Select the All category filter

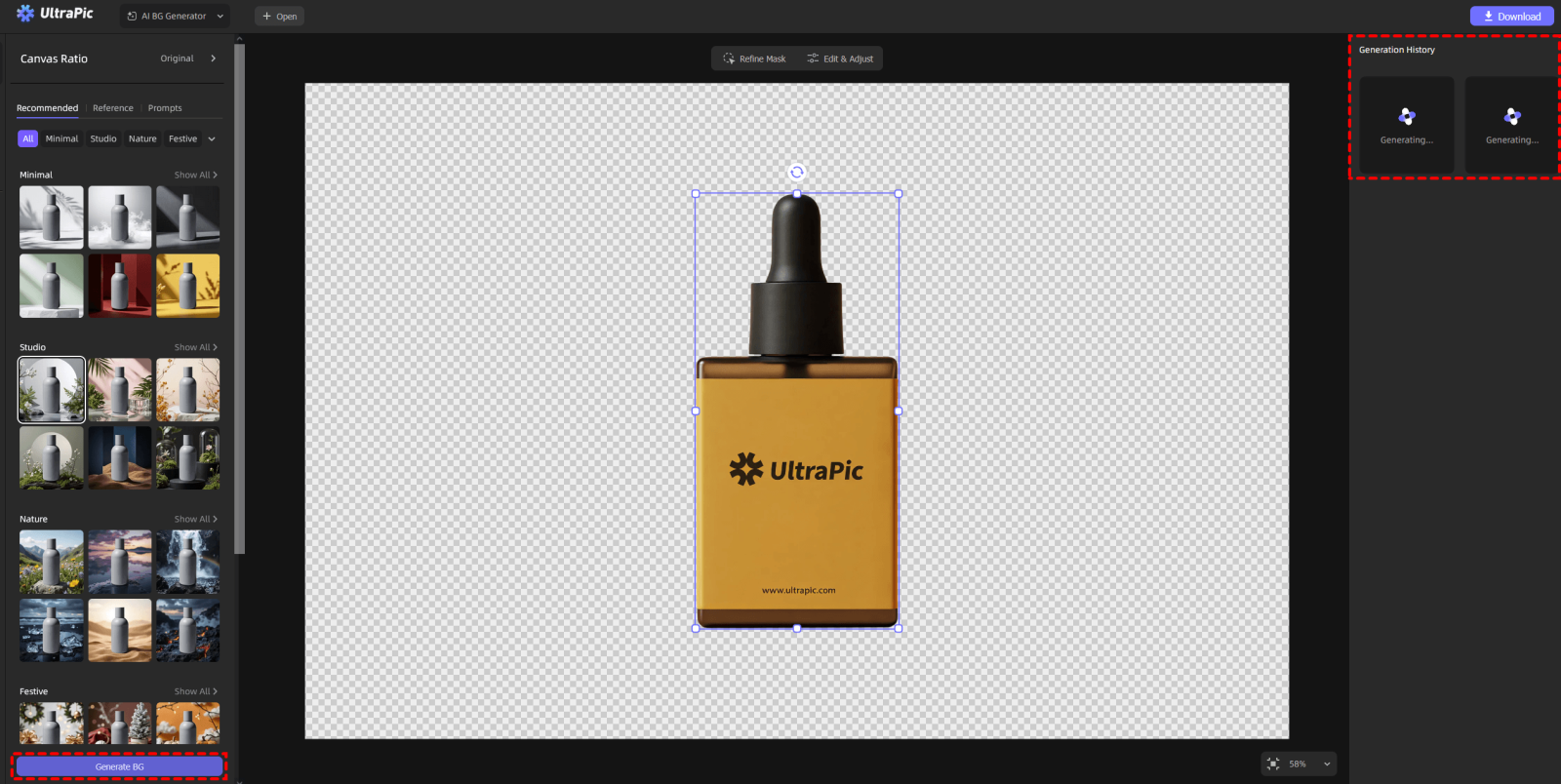coord(28,138)
